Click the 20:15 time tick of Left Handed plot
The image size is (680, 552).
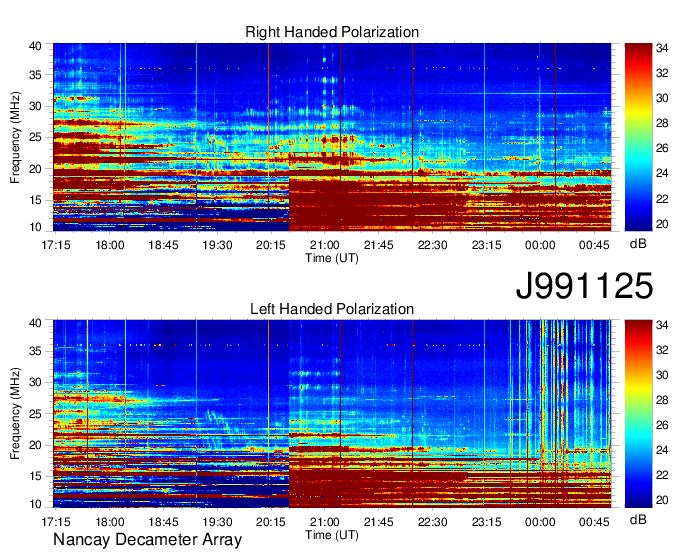(271, 522)
